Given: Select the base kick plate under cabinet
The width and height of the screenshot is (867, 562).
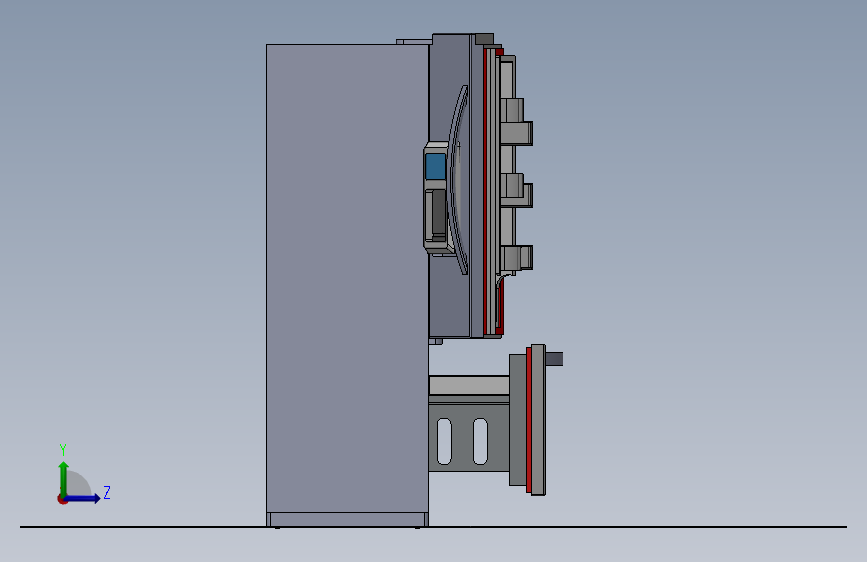Looking at the screenshot, I should coord(347,519).
